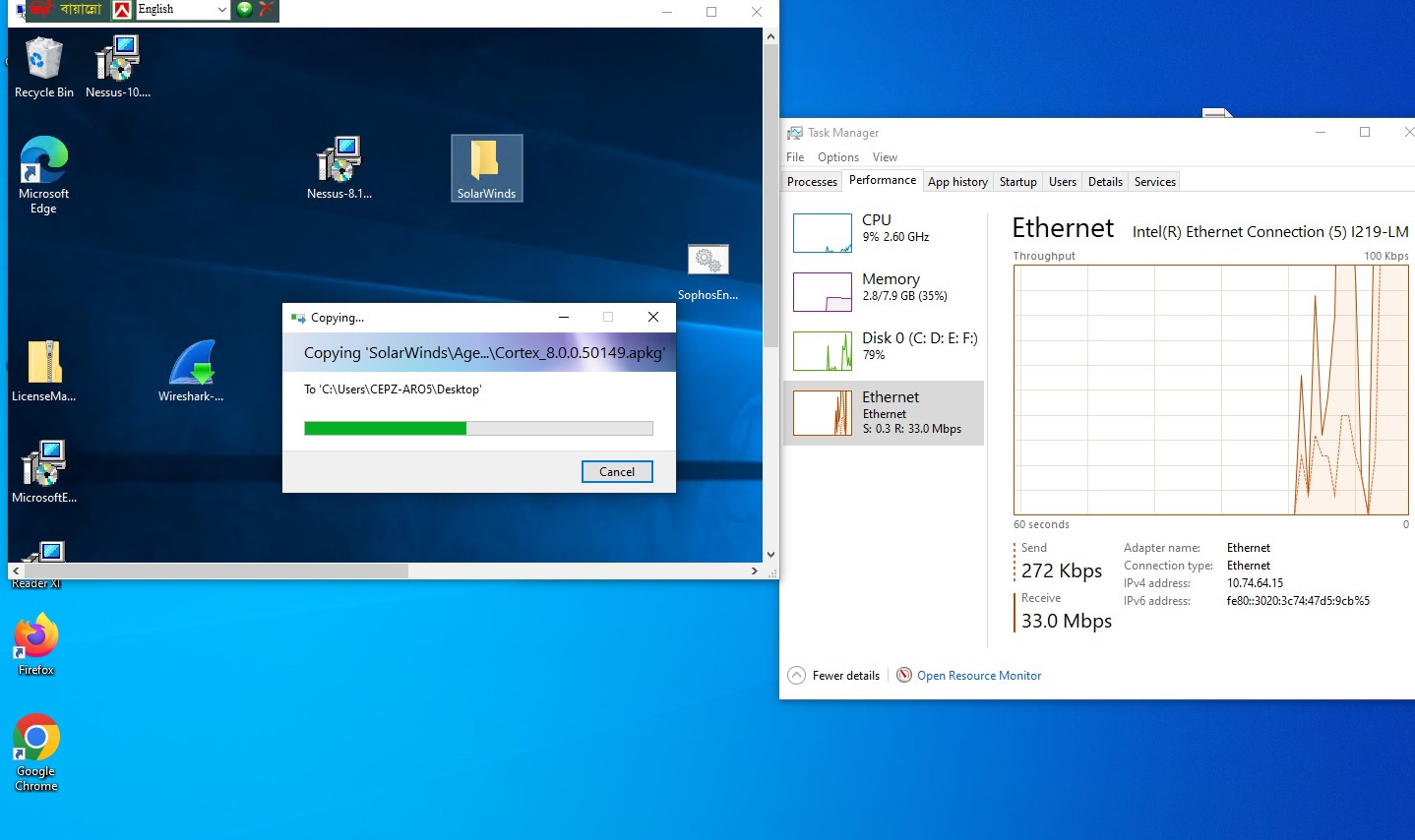Select the Disk 0 performance graph thumbnail
Screen dimensions: 1415x840
click(823, 351)
